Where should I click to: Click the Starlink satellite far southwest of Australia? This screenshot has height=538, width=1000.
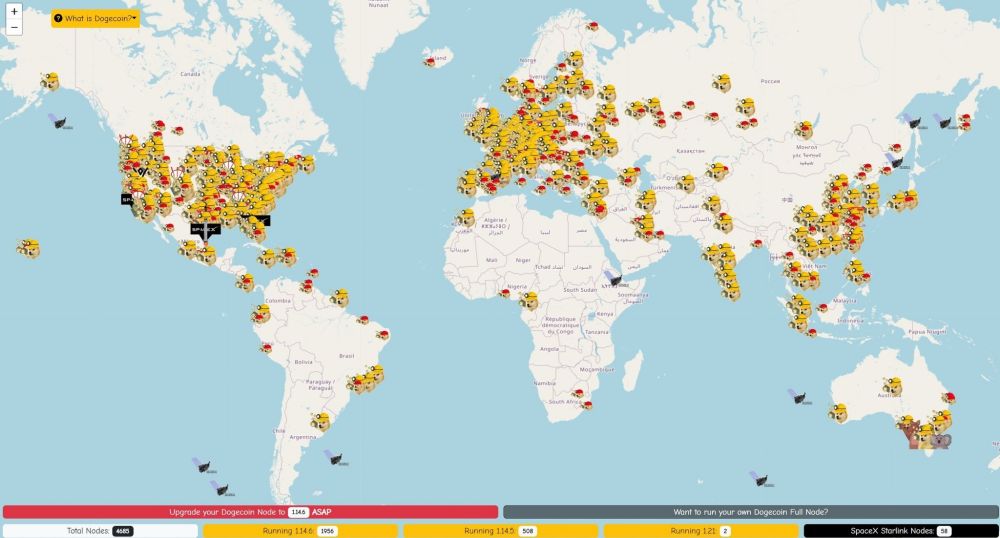(x=760, y=479)
